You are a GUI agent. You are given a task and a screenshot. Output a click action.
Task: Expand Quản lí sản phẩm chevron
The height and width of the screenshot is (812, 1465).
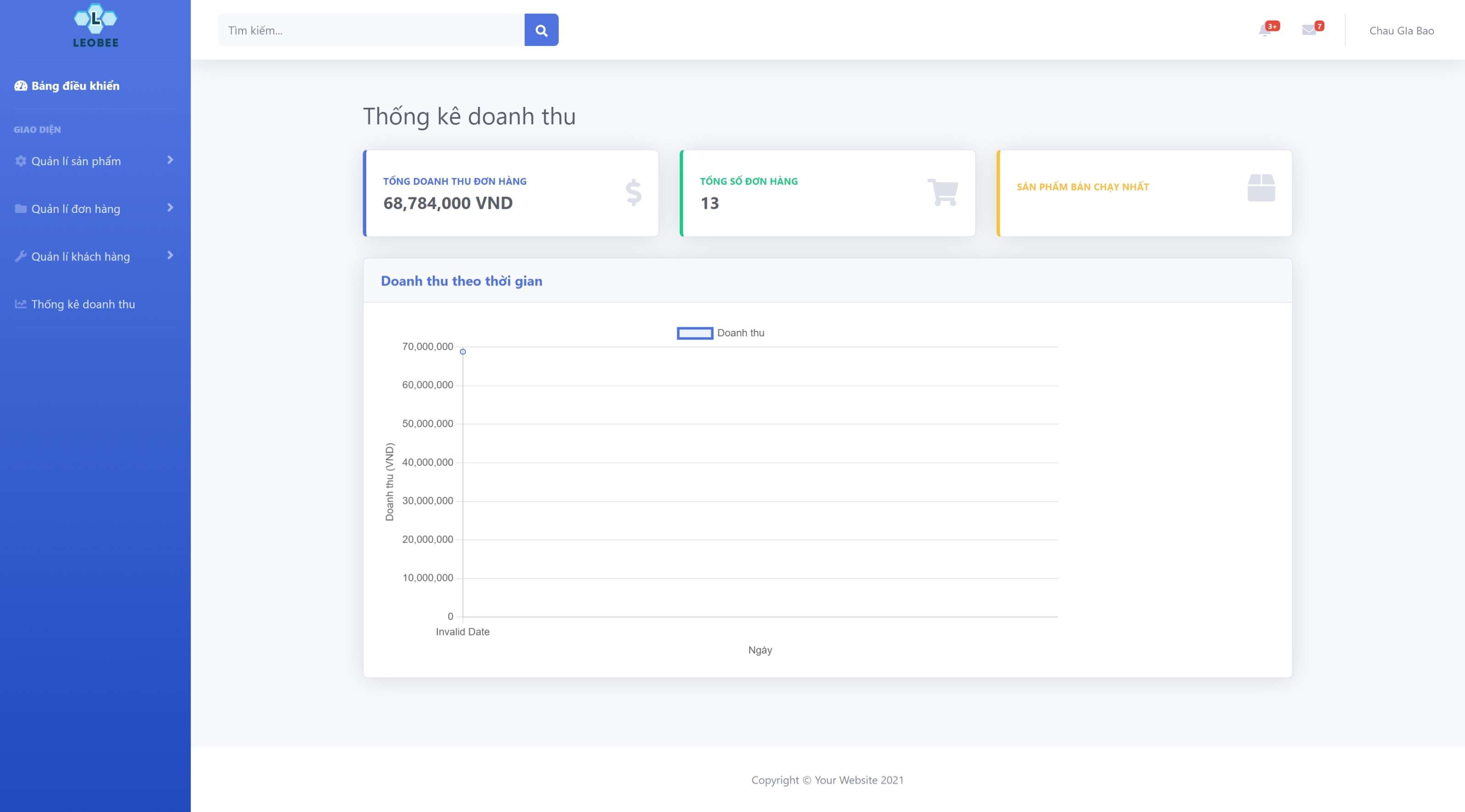click(x=170, y=160)
